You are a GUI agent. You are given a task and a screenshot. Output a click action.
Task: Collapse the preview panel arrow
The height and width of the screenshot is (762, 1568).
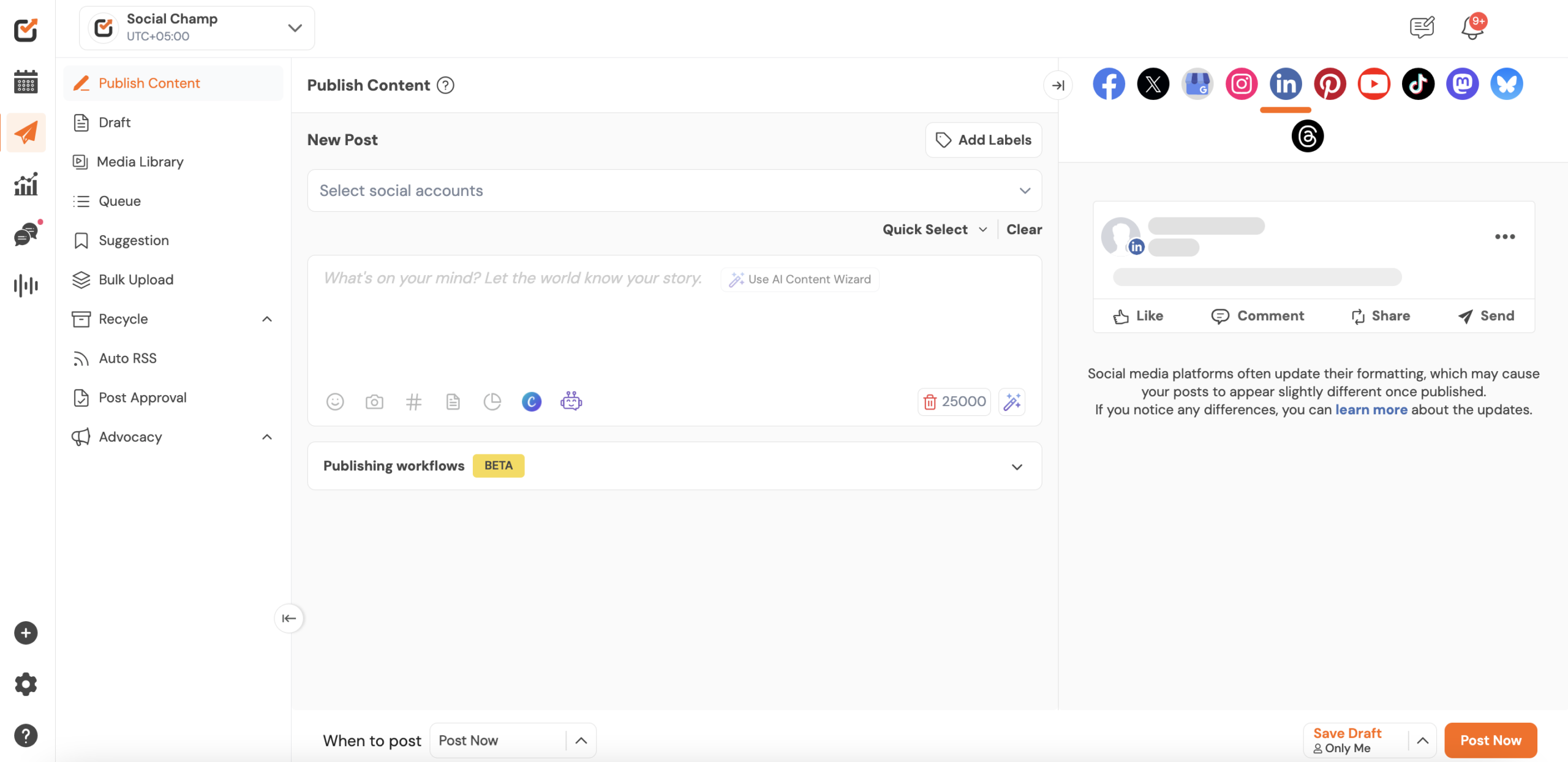(1058, 85)
